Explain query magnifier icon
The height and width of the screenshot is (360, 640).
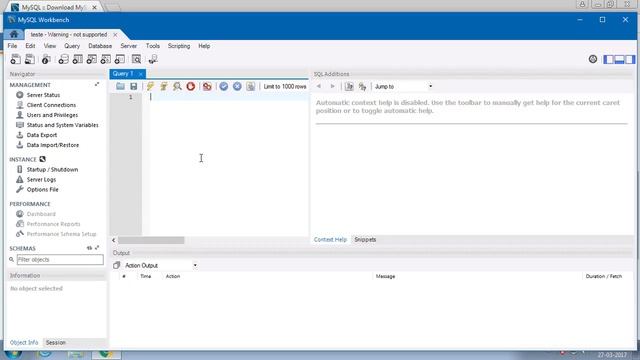click(x=177, y=86)
